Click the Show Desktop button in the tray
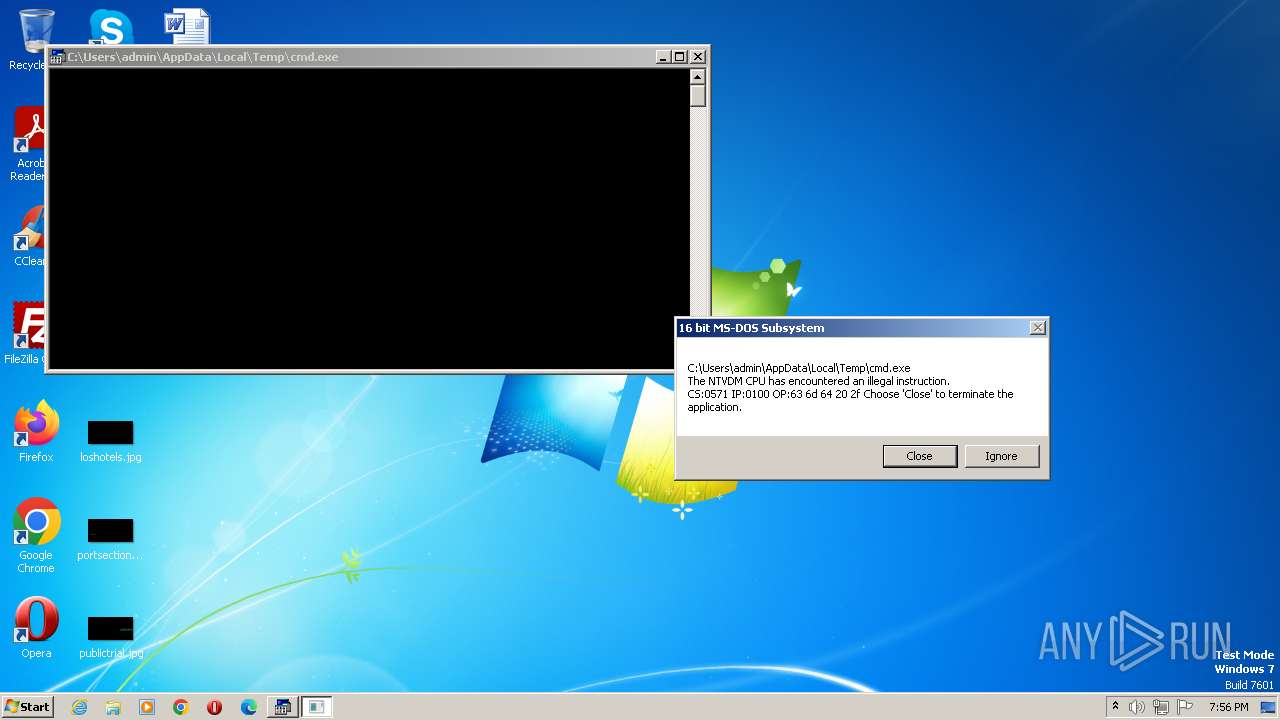This screenshot has height=720, width=1280. point(1268,707)
